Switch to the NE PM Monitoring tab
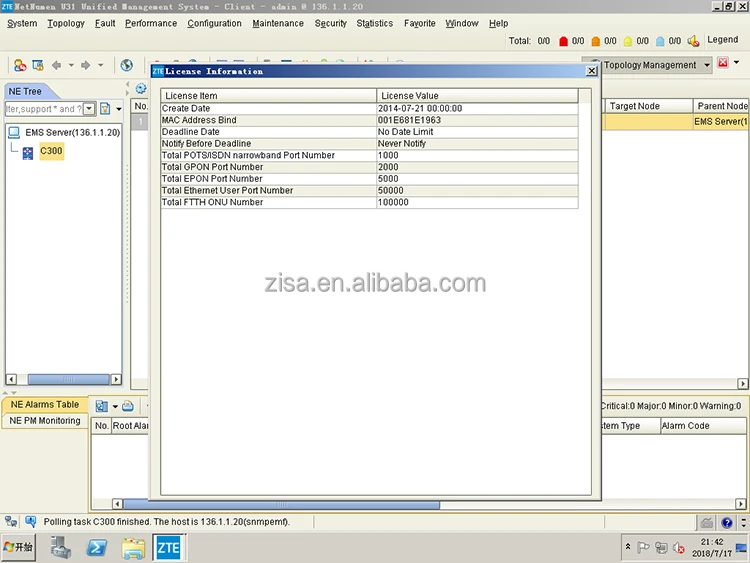This screenshot has height=563, width=750. click(x=46, y=421)
